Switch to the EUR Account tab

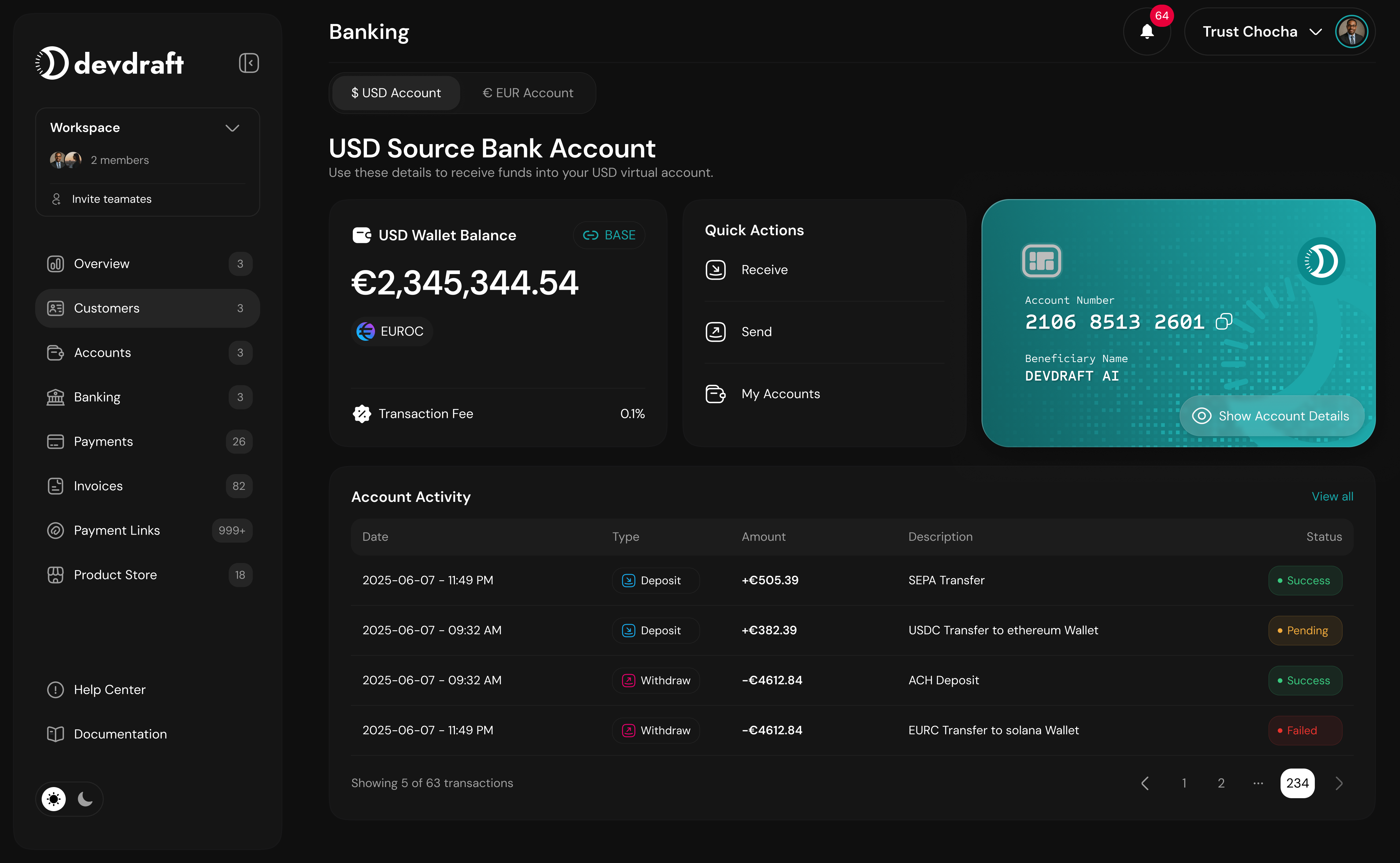pyautogui.click(x=528, y=93)
